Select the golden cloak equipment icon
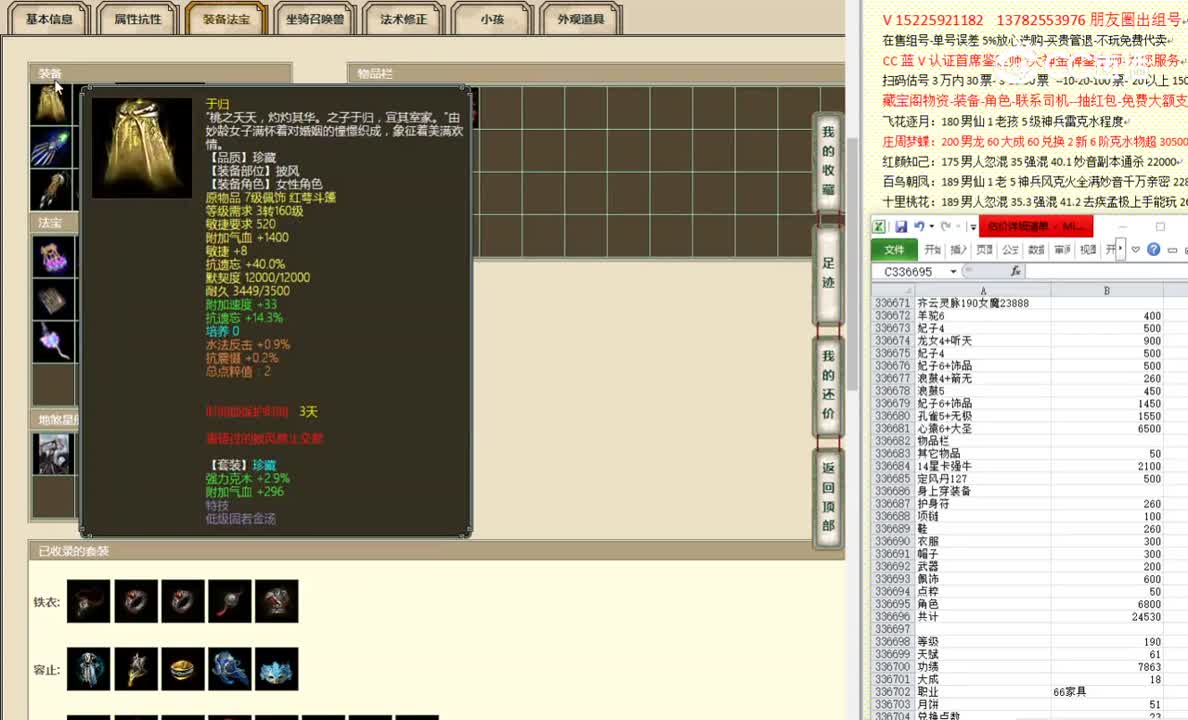The height and width of the screenshot is (720, 1188). [51, 105]
